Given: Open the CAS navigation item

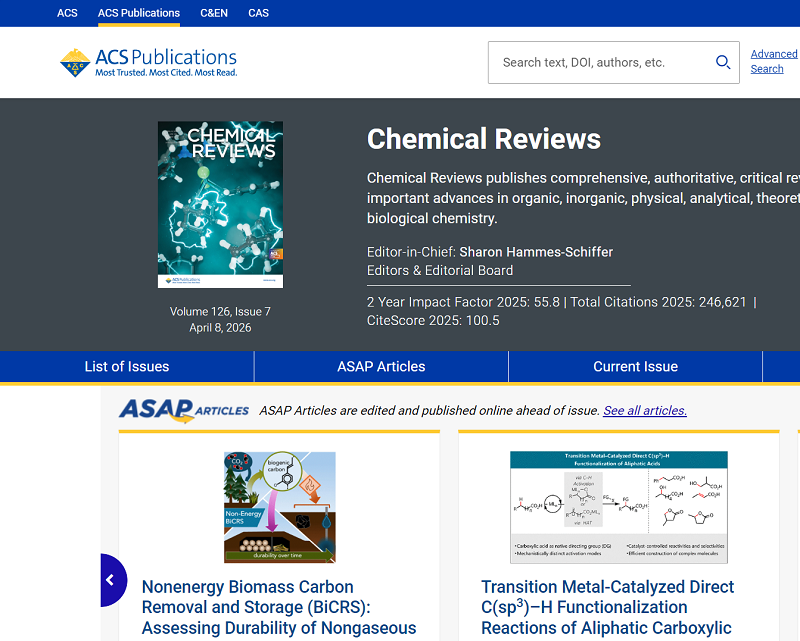Looking at the screenshot, I should click(x=258, y=13).
